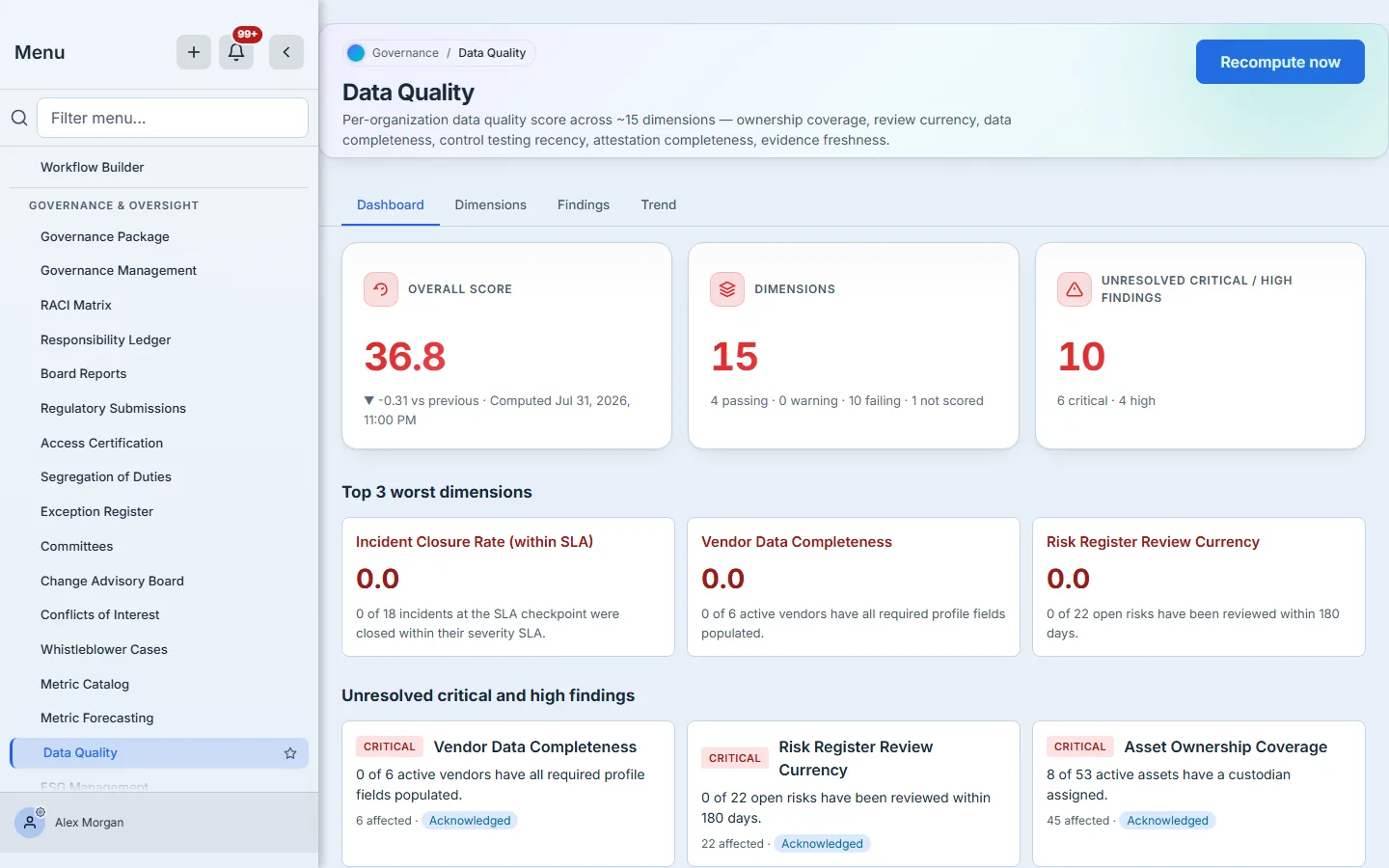Viewport: 1389px width, 868px height.
Task: Click the '22 affected' text
Action: click(733, 844)
